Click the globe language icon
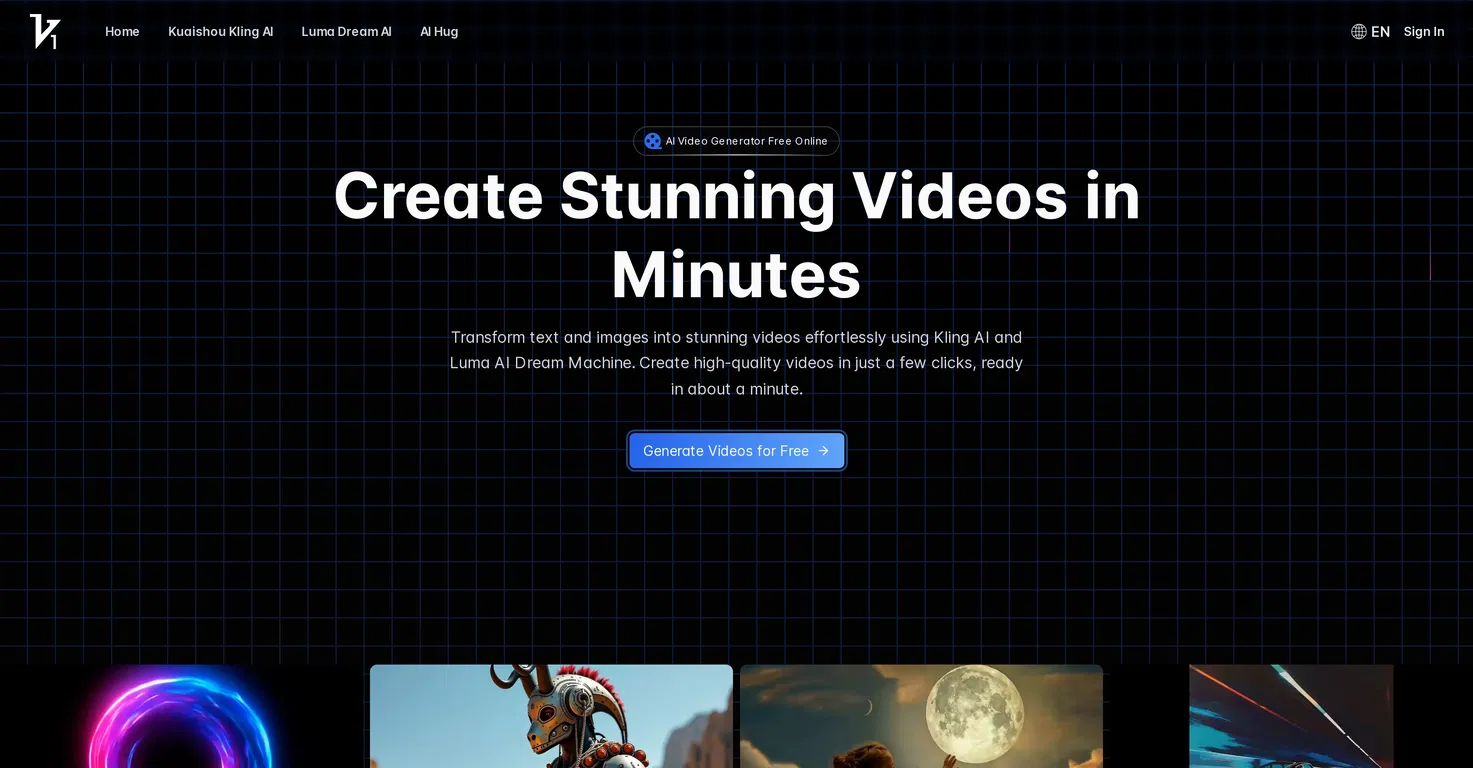 pos(1358,32)
